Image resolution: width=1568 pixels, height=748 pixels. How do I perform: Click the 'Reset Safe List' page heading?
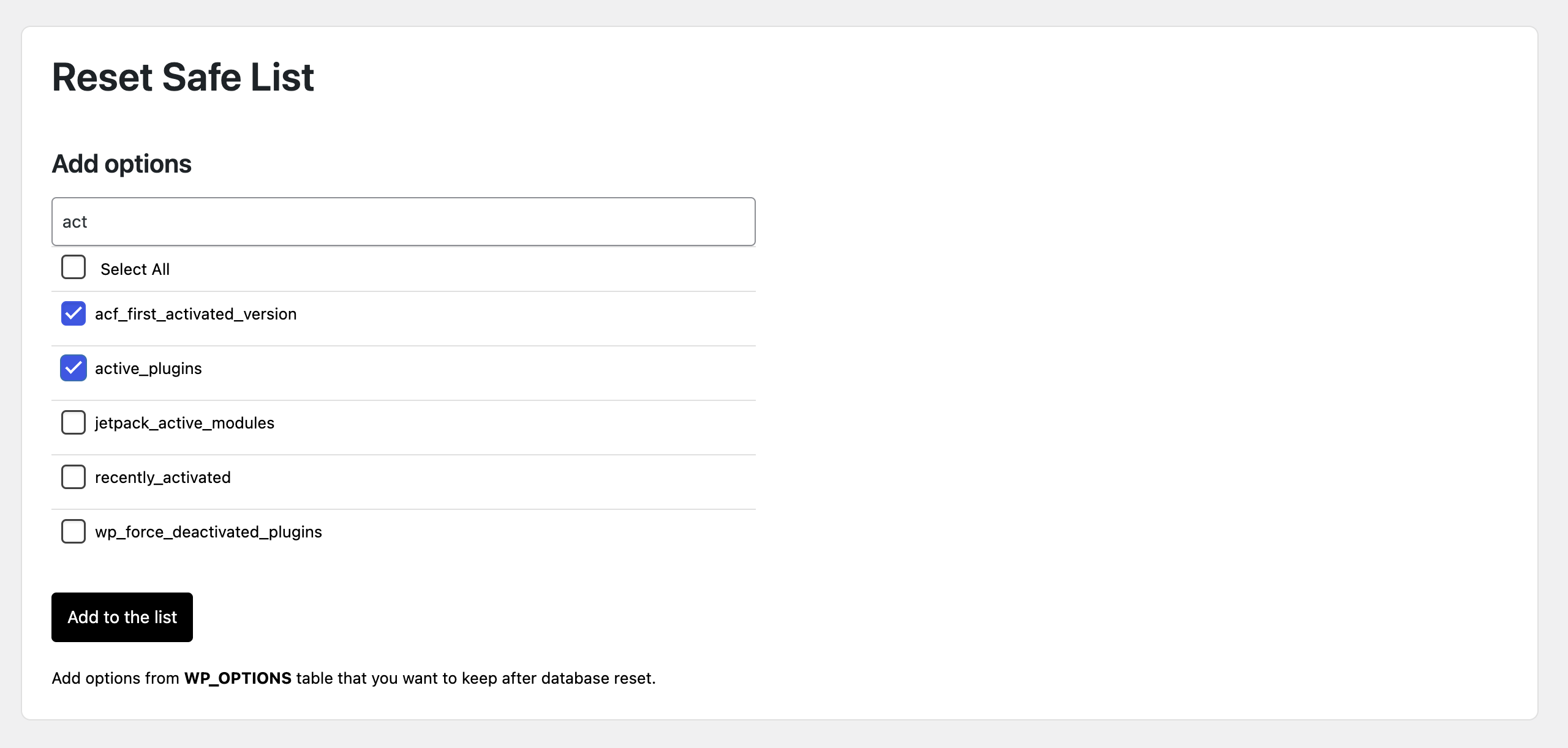click(183, 77)
